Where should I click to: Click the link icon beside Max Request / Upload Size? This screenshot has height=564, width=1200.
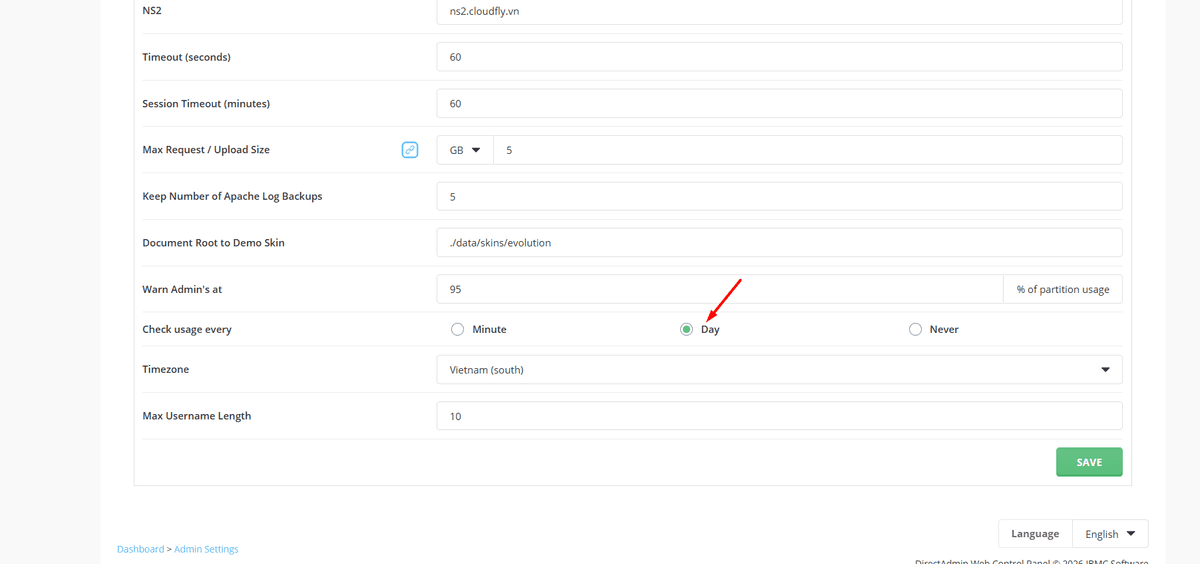[409, 150]
